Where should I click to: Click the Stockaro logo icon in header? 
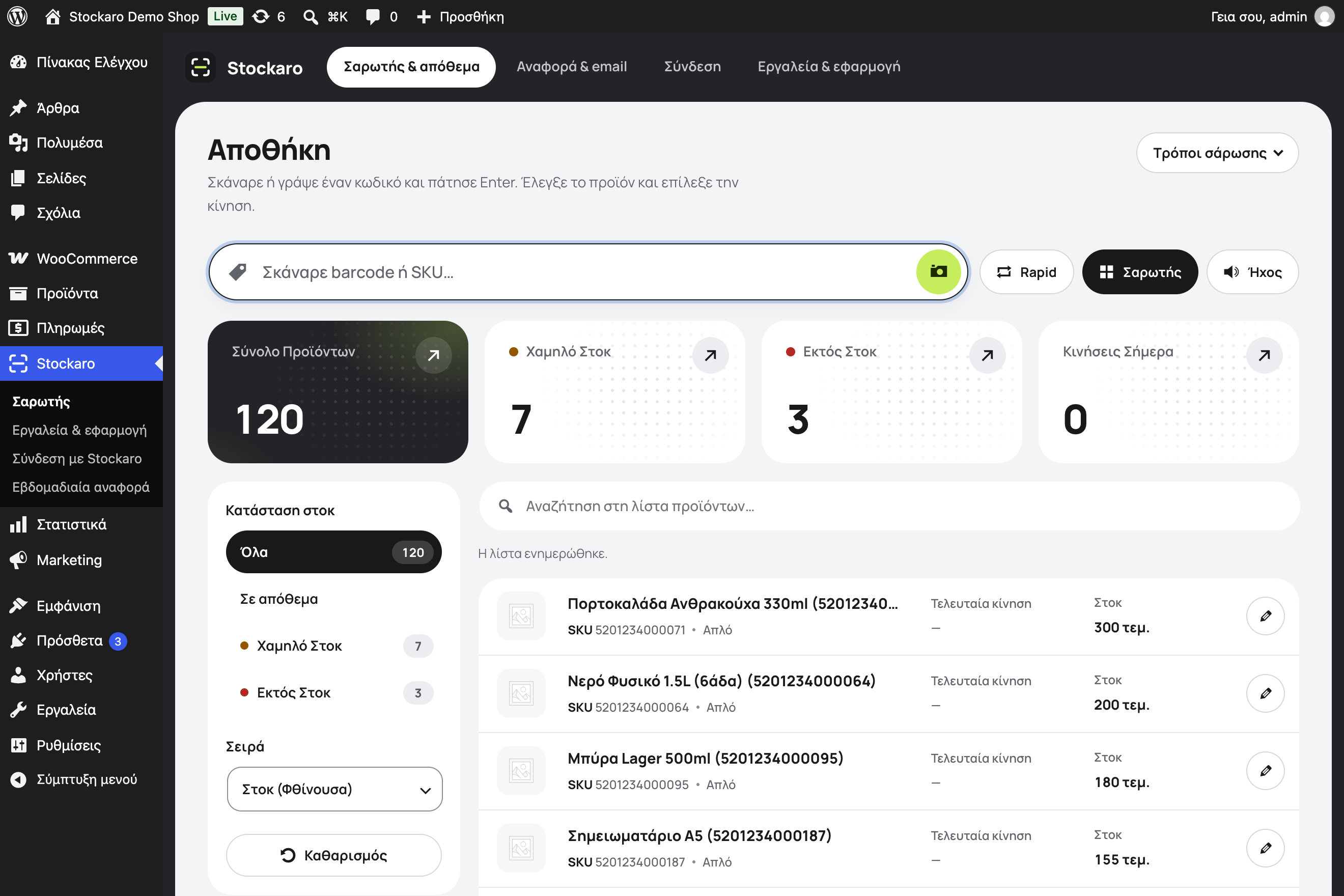point(201,67)
